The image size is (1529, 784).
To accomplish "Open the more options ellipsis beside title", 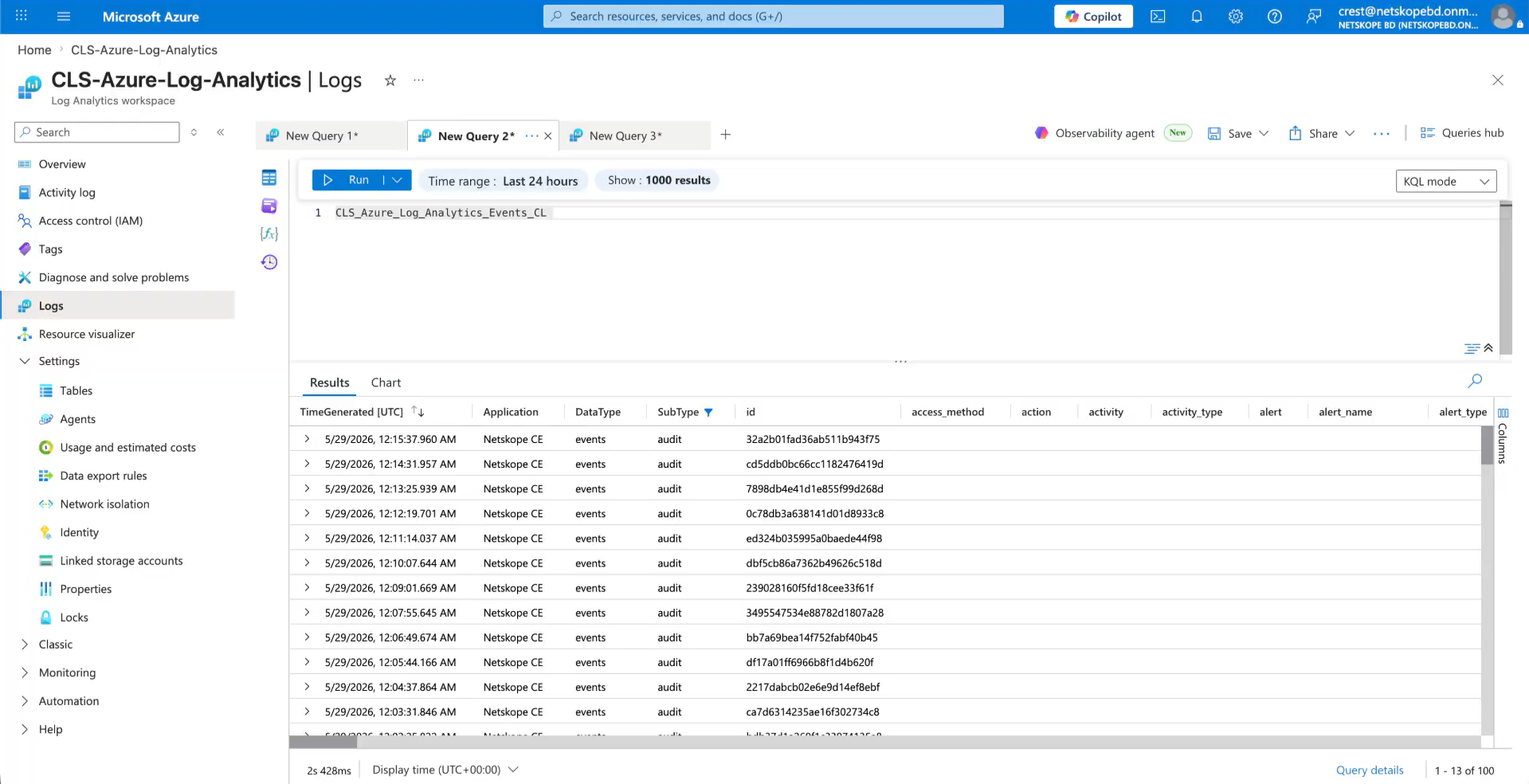I will click(x=419, y=80).
